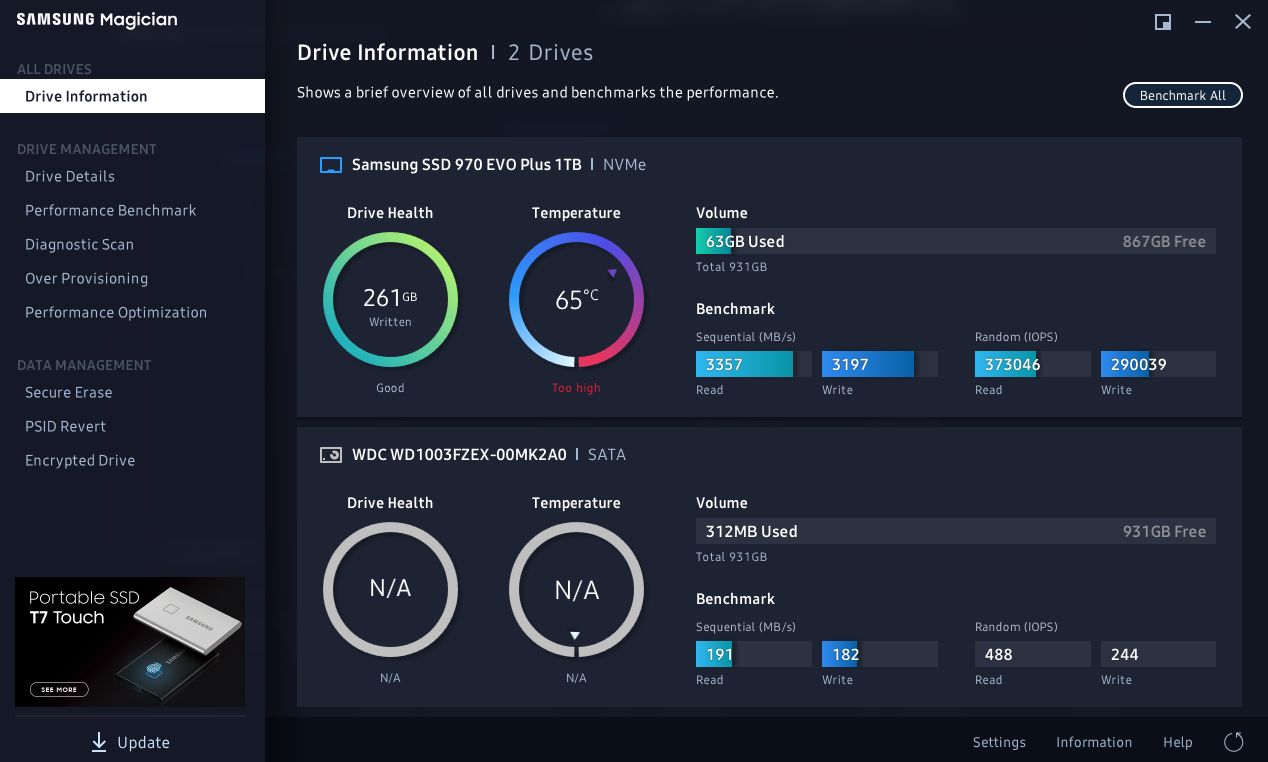
Task: Switch to the compact window mode icon
Action: [x=1163, y=22]
